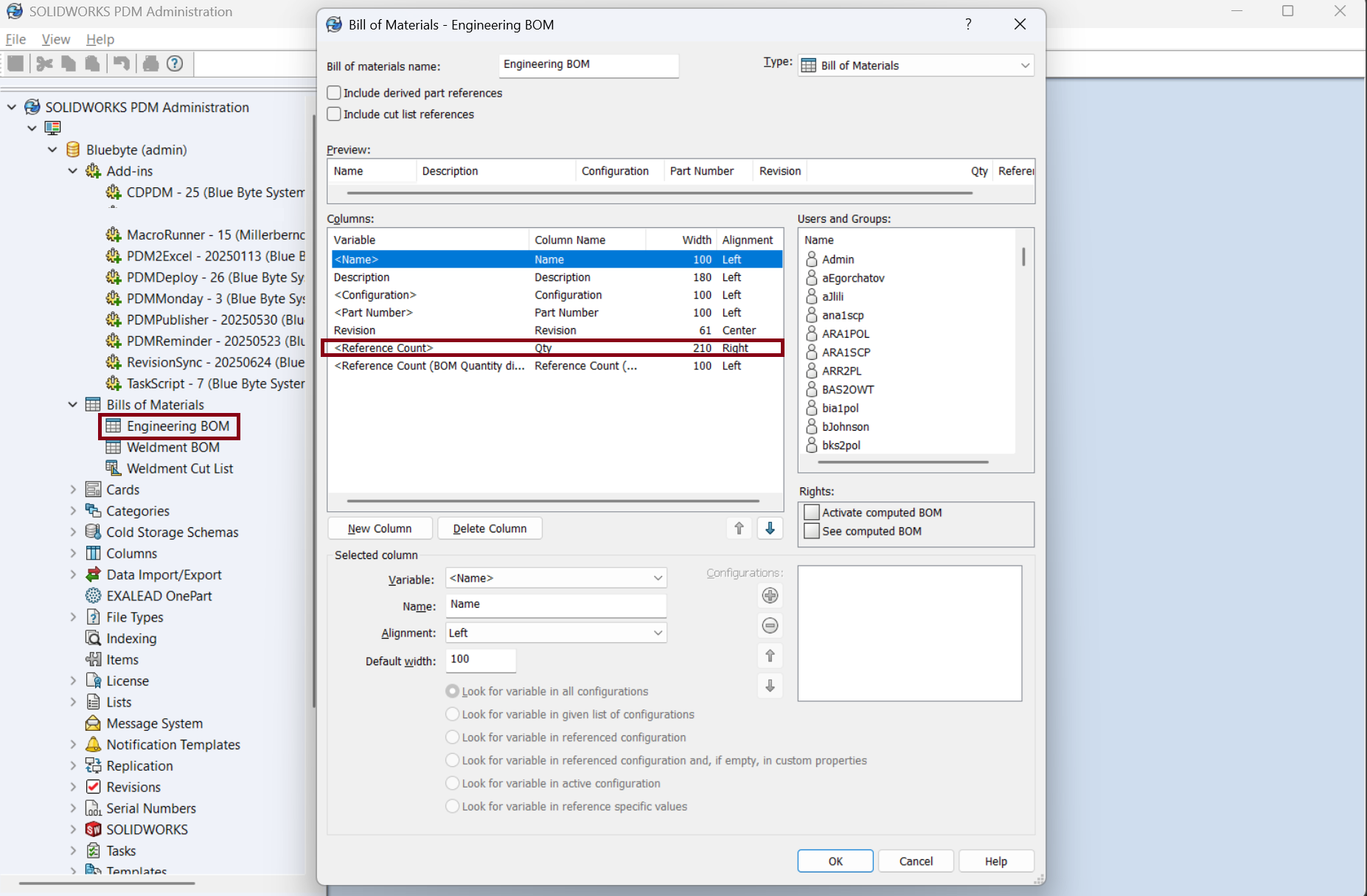
Task: Click the Column Name header in Columns list
Action: click(x=587, y=240)
